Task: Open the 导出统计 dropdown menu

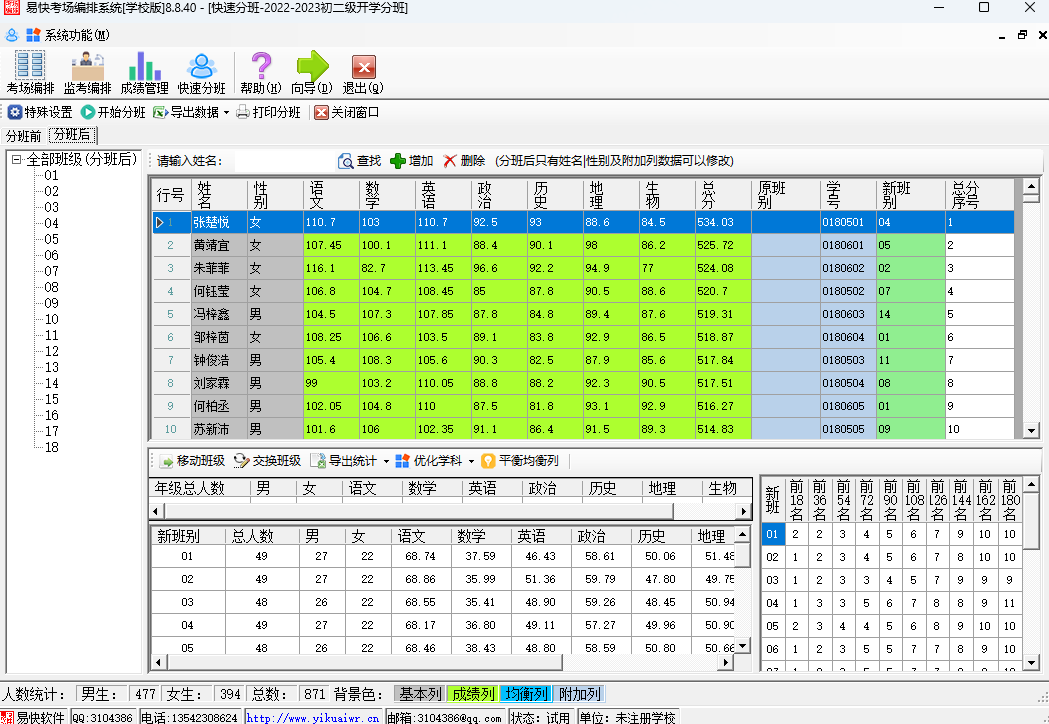Action: point(384,461)
